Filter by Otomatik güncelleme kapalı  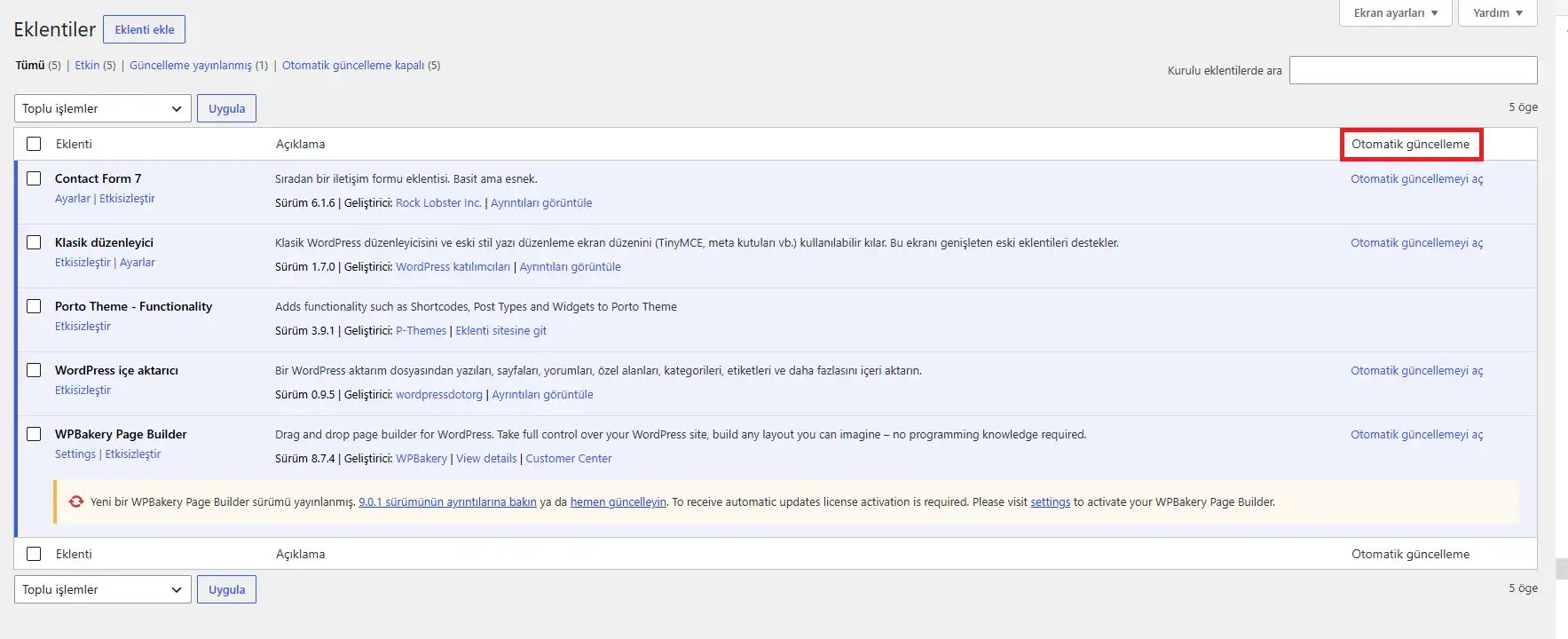point(353,65)
